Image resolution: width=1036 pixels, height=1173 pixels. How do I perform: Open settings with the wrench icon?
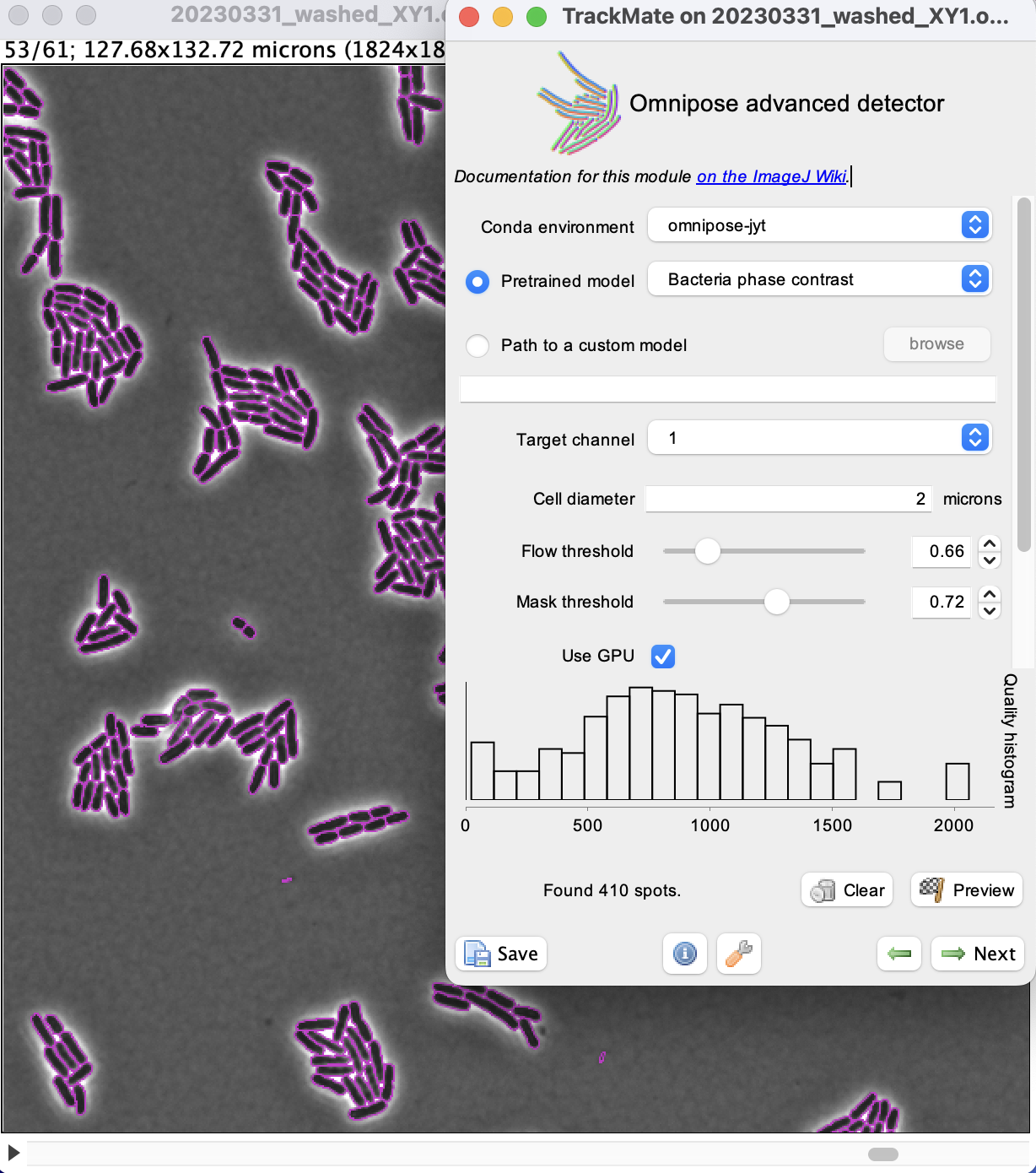coord(739,954)
